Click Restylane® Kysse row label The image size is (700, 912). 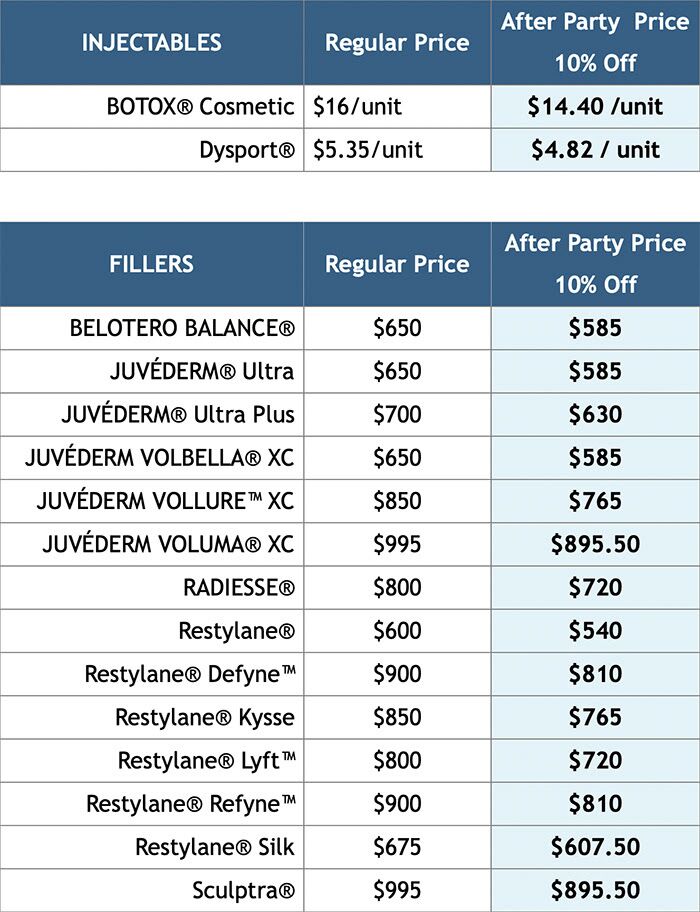coord(205,717)
